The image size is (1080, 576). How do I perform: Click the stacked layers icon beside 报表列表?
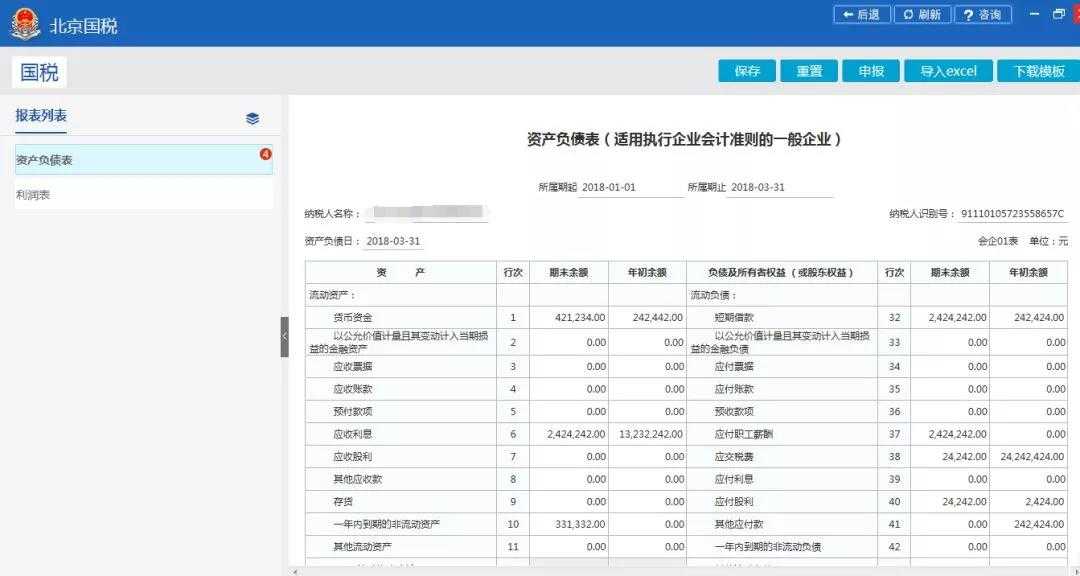(252, 117)
